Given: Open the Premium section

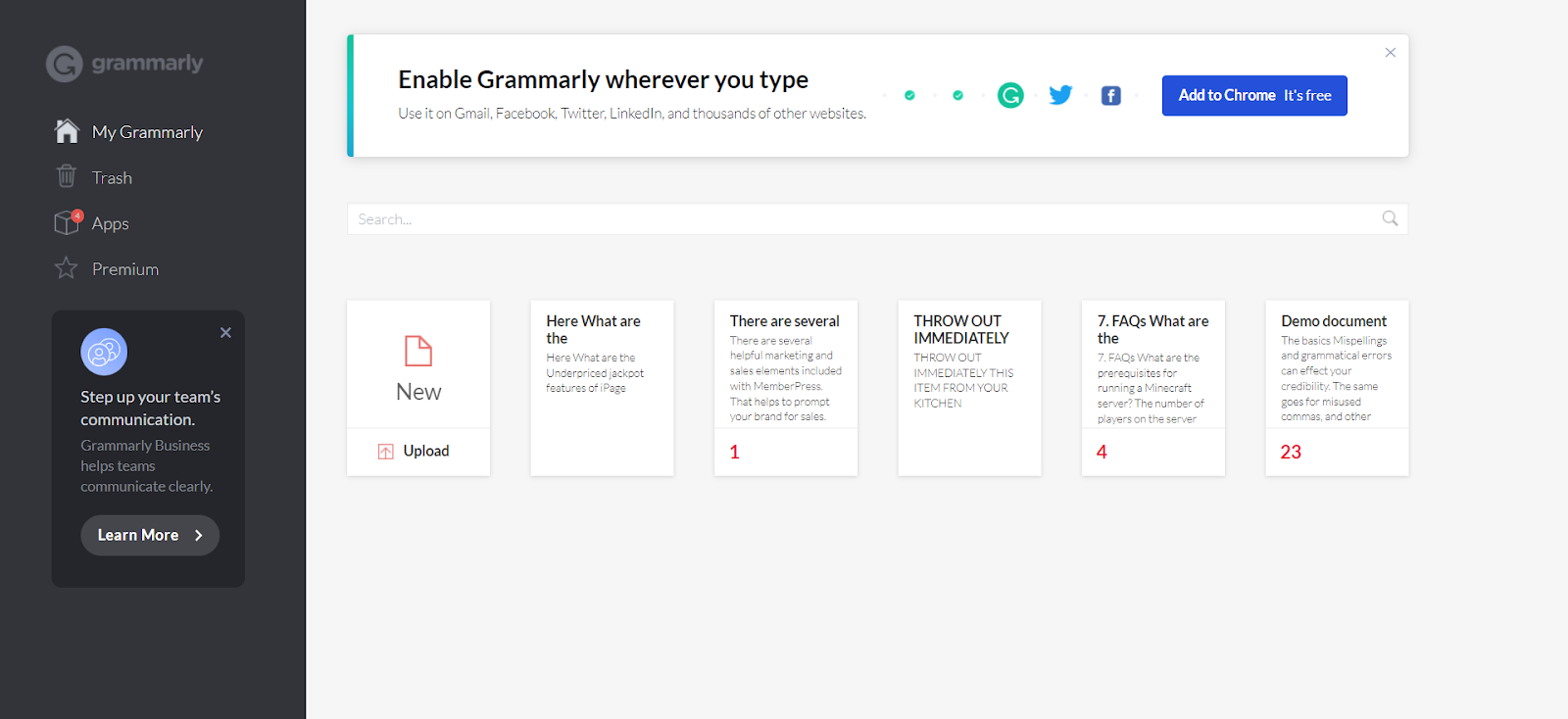Looking at the screenshot, I should click(x=125, y=269).
